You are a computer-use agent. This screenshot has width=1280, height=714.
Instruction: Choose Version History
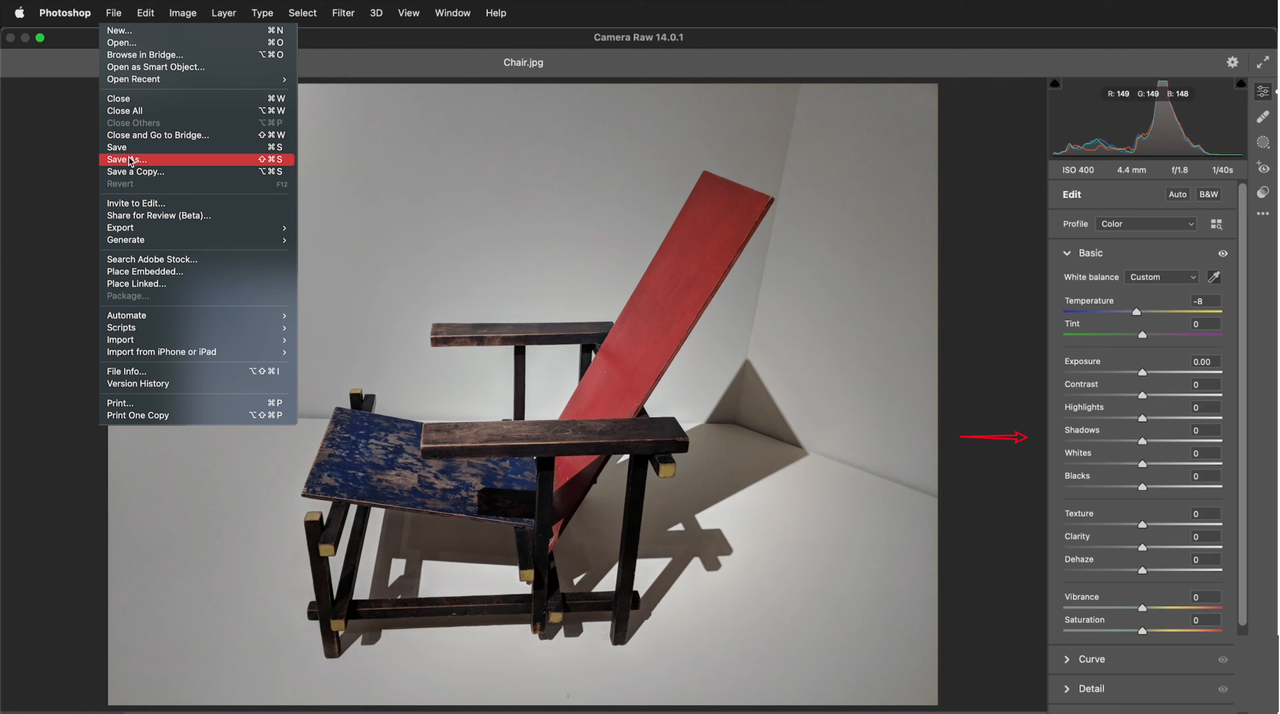197,384
